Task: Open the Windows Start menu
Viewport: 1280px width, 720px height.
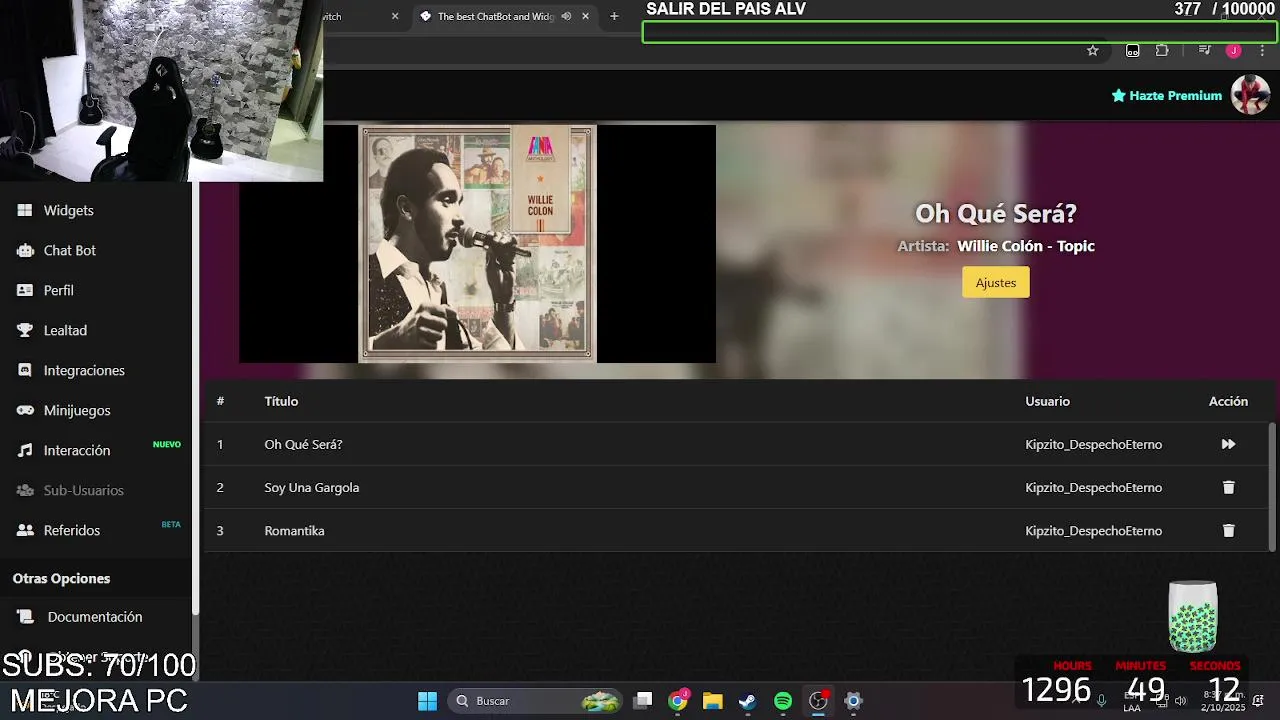Action: click(427, 701)
